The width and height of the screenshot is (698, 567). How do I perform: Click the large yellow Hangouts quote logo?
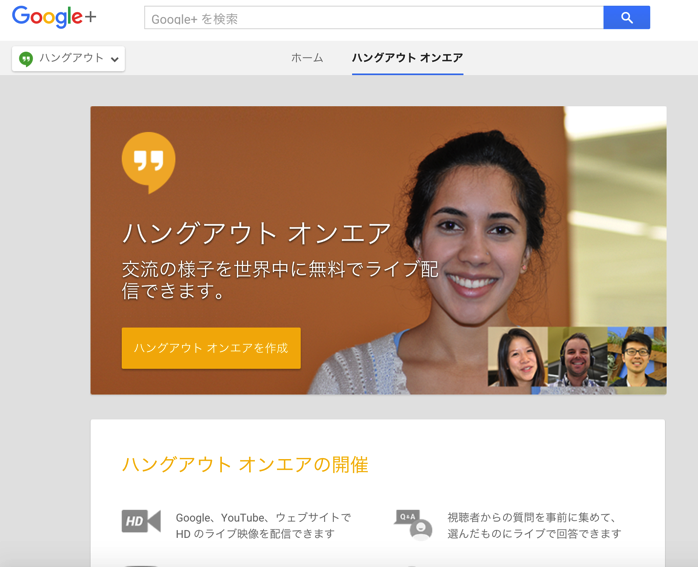click(x=148, y=162)
